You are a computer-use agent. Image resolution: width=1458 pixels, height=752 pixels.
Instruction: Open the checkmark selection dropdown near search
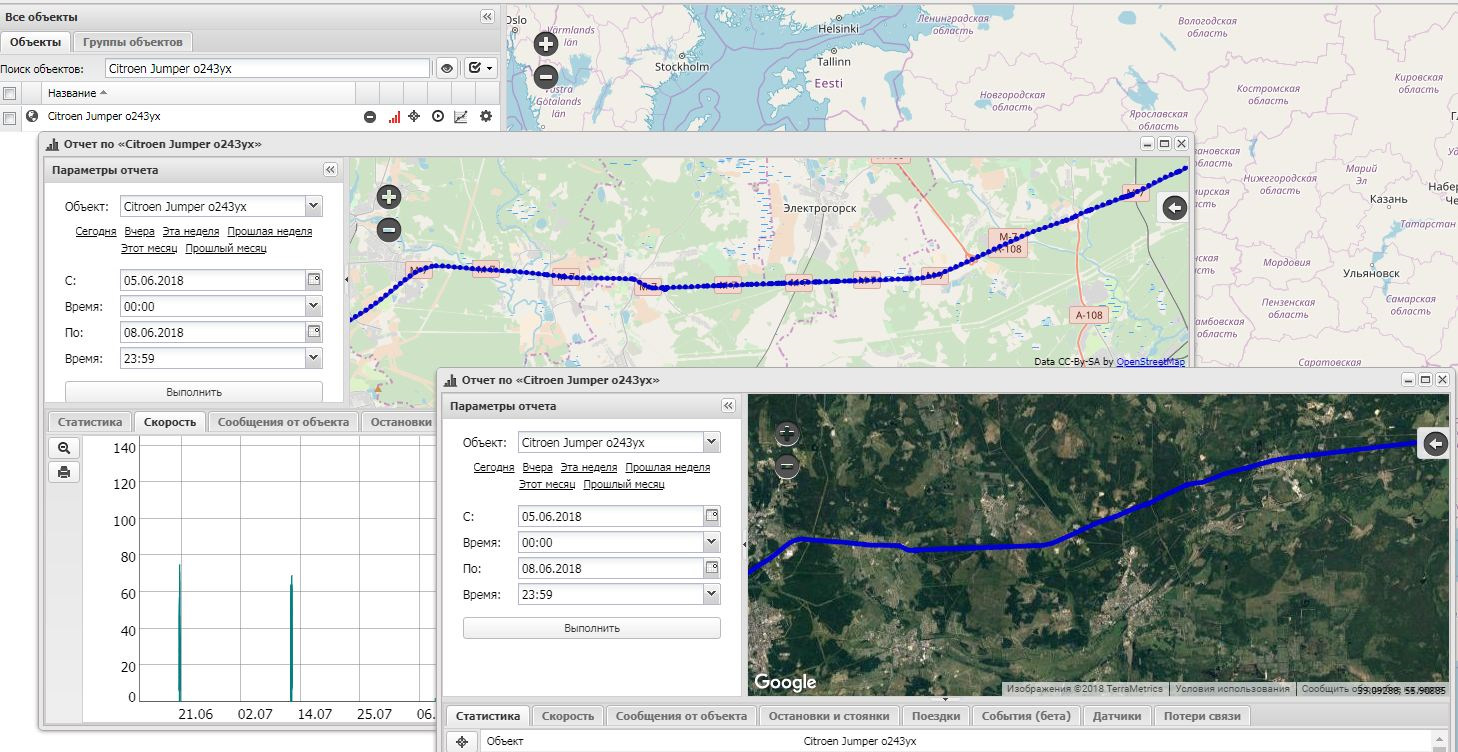(x=480, y=68)
